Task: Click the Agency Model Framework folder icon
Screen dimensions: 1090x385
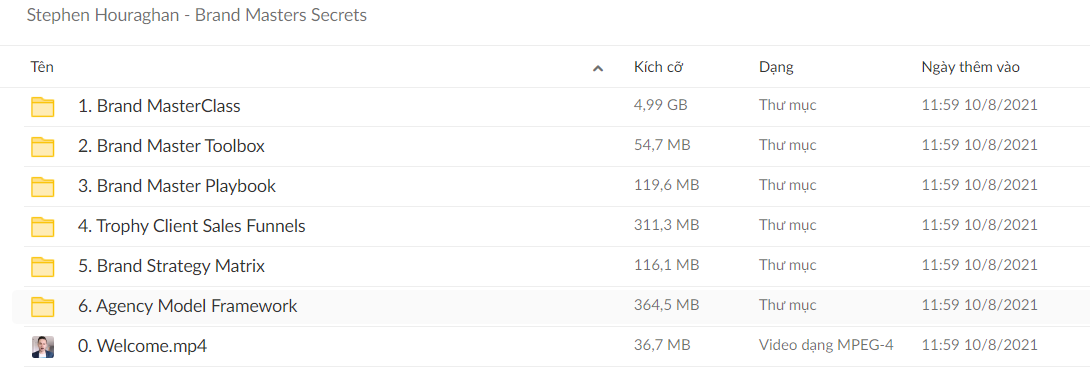Action: pyautogui.click(x=42, y=306)
